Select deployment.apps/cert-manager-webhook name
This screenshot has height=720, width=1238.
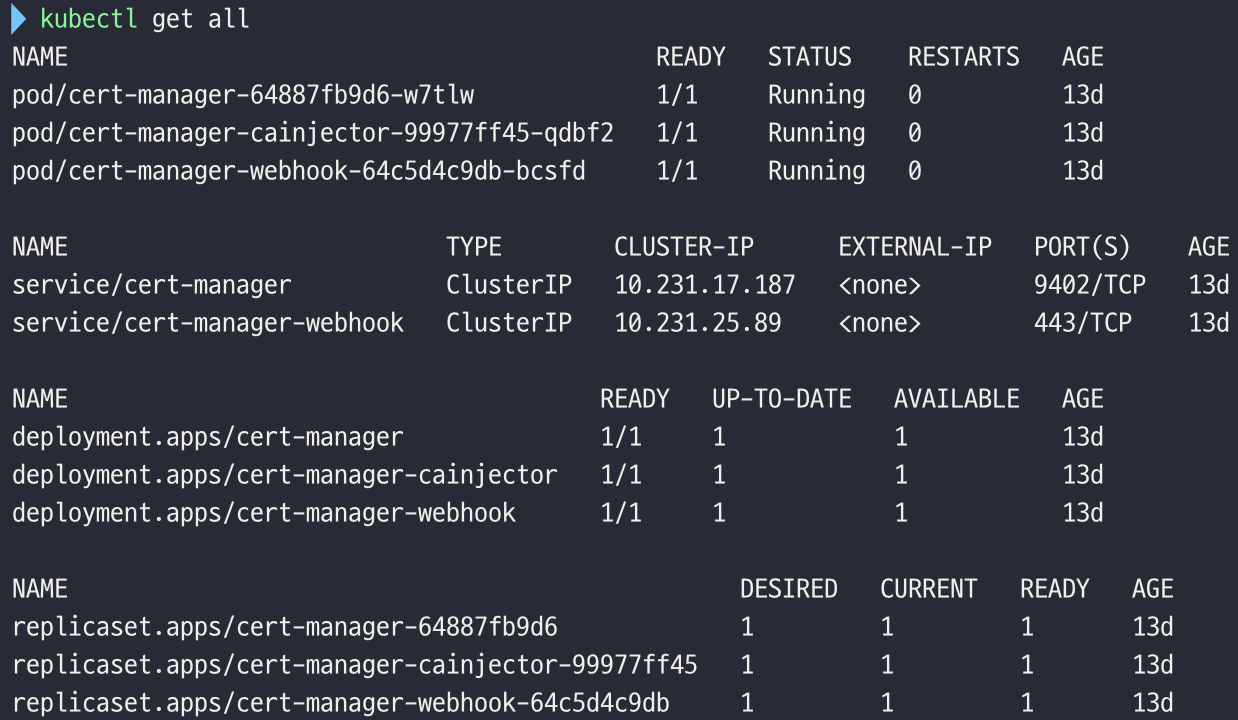click(264, 513)
